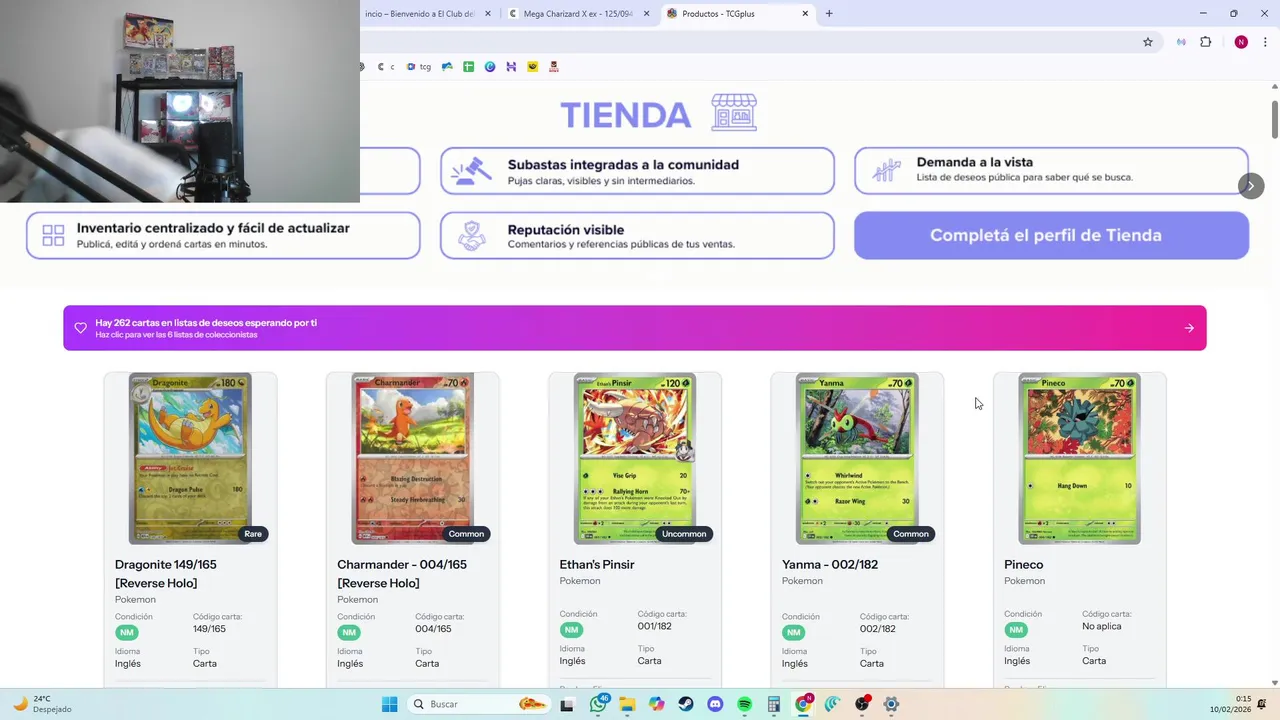Click card code 149/165 under Dragonite
Viewport: 1280px width, 720px height.
click(x=209, y=629)
